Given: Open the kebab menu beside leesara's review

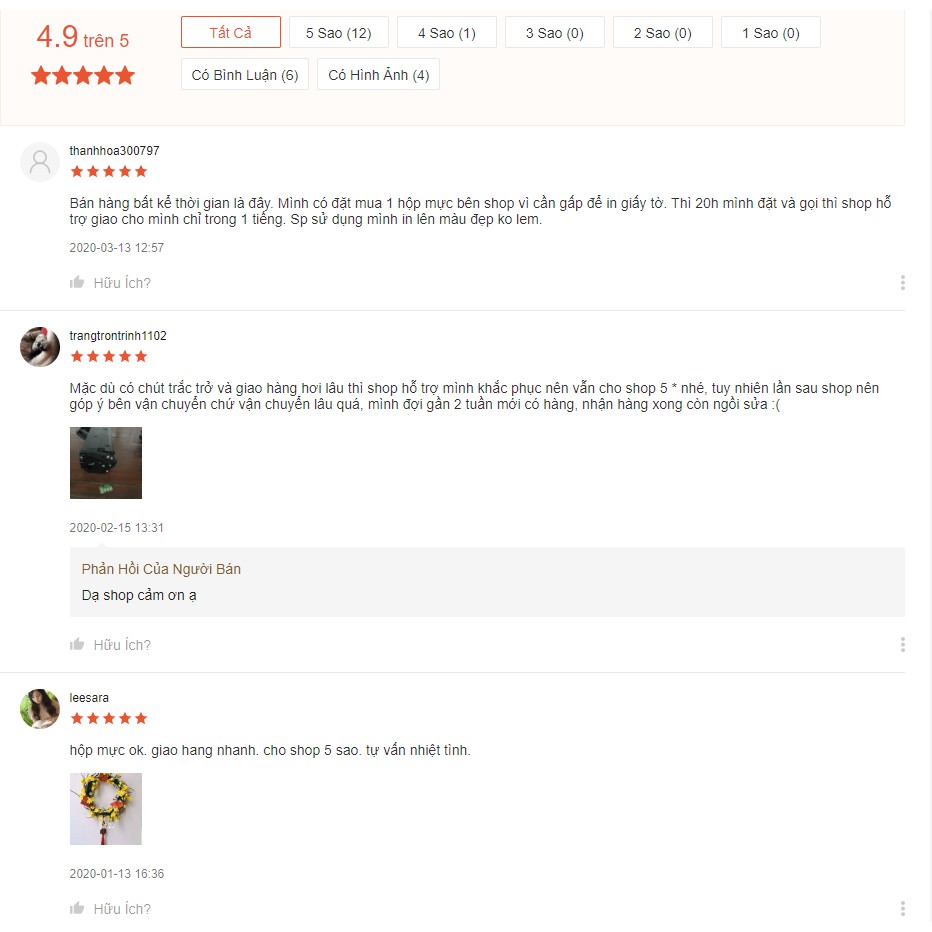Looking at the screenshot, I should pos(902,908).
